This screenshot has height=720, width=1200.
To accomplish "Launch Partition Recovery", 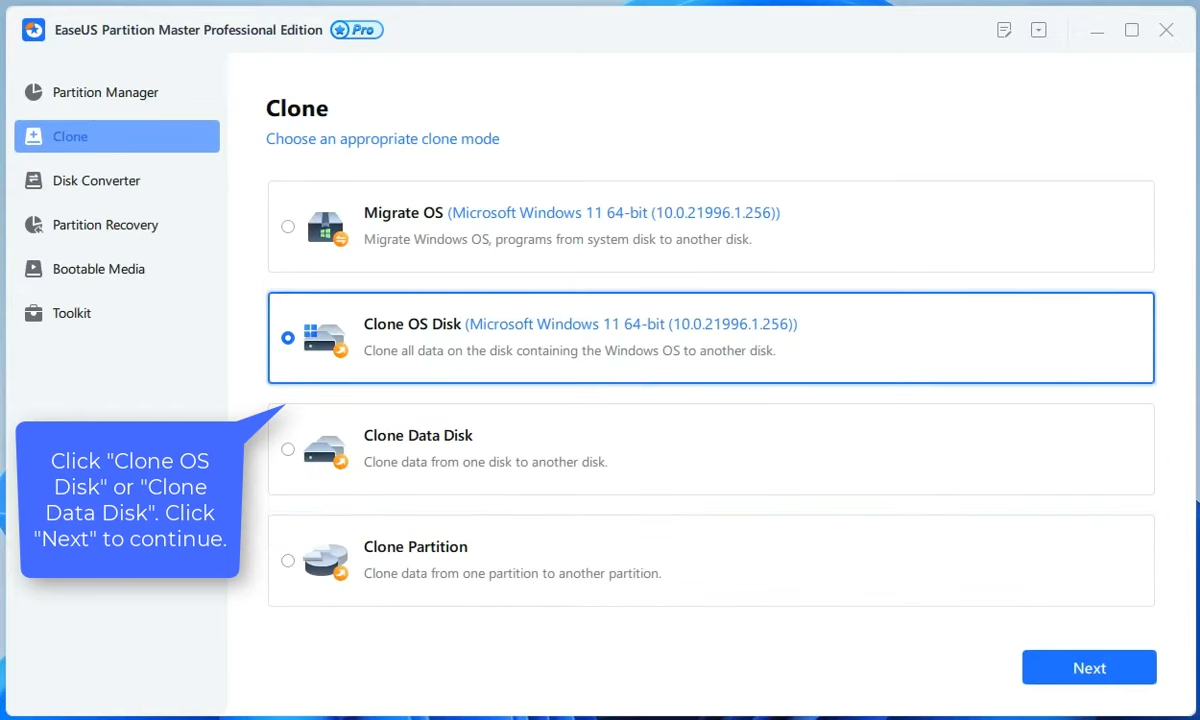I will pos(105,224).
